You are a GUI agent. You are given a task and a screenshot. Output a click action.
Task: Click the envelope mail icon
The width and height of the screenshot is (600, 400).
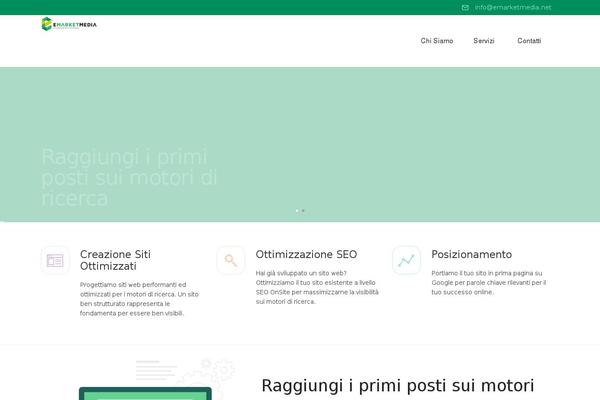coord(465,7)
